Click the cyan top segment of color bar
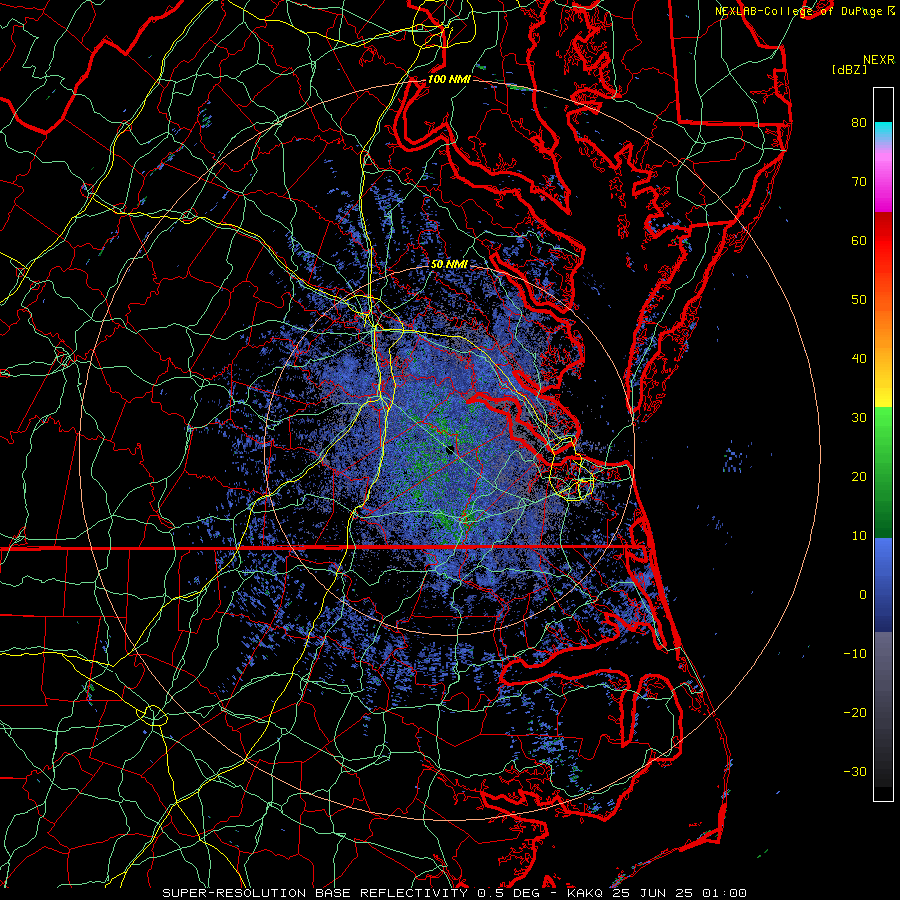 tap(883, 130)
